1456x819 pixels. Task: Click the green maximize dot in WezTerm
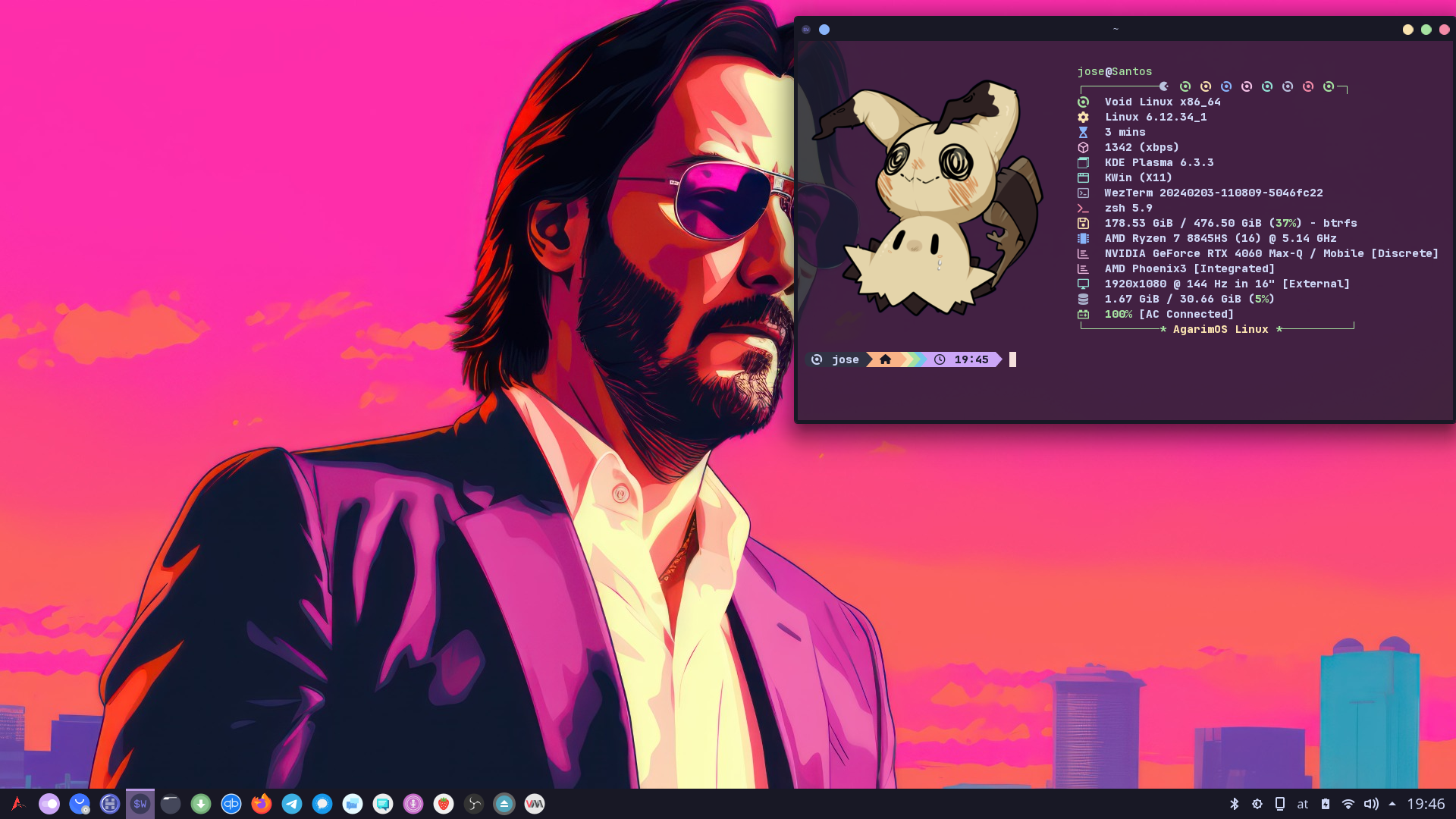1426,30
